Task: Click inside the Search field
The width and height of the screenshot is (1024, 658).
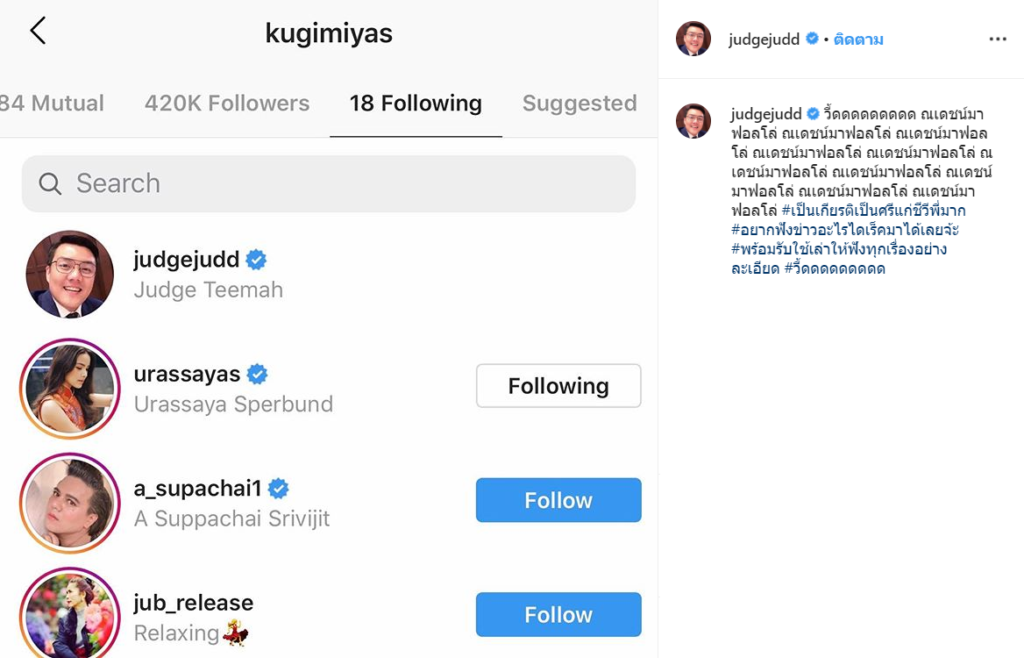Action: (x=328, y=183)
